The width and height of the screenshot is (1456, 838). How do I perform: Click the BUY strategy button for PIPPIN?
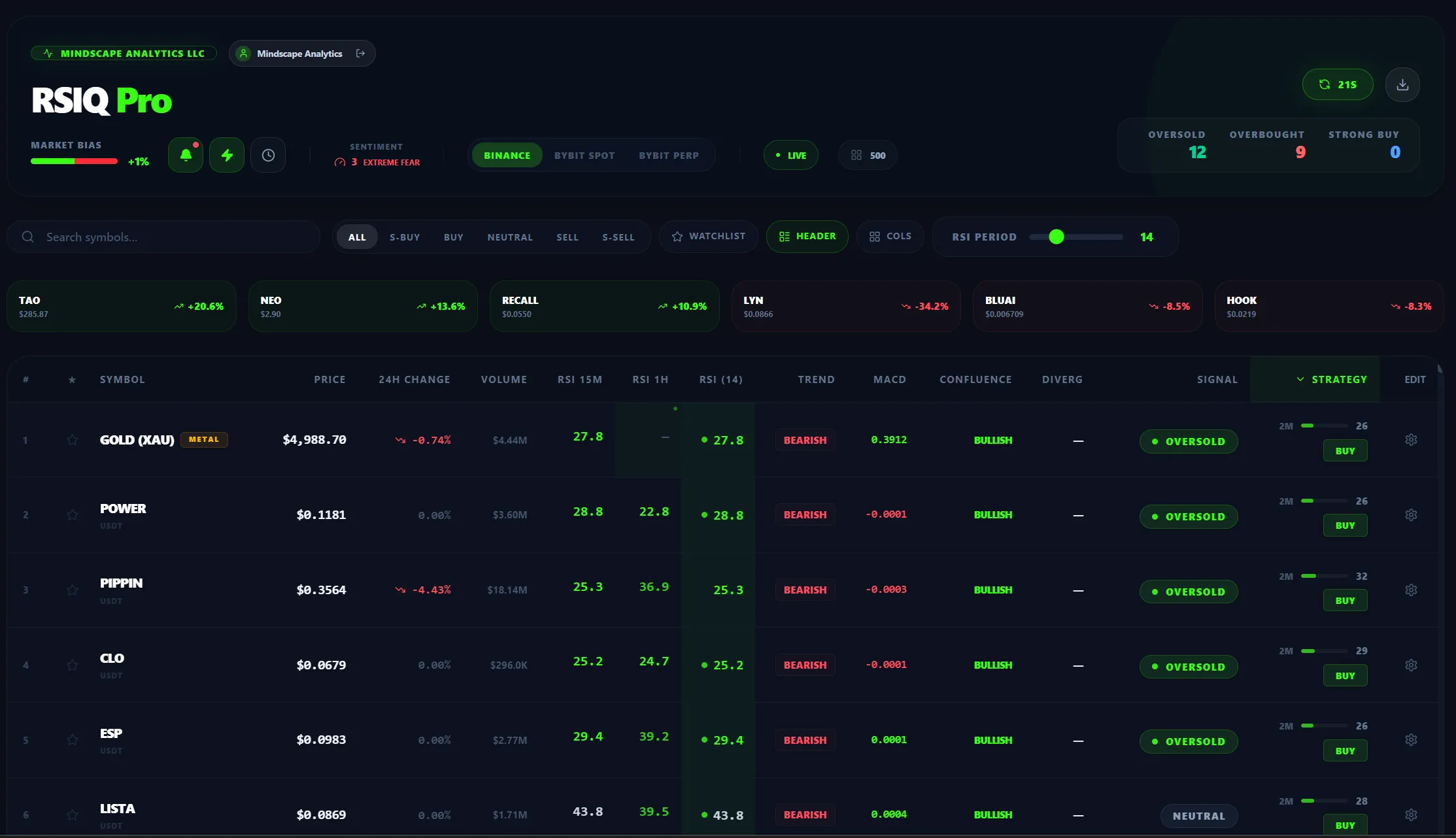[x=1346, y=601]
